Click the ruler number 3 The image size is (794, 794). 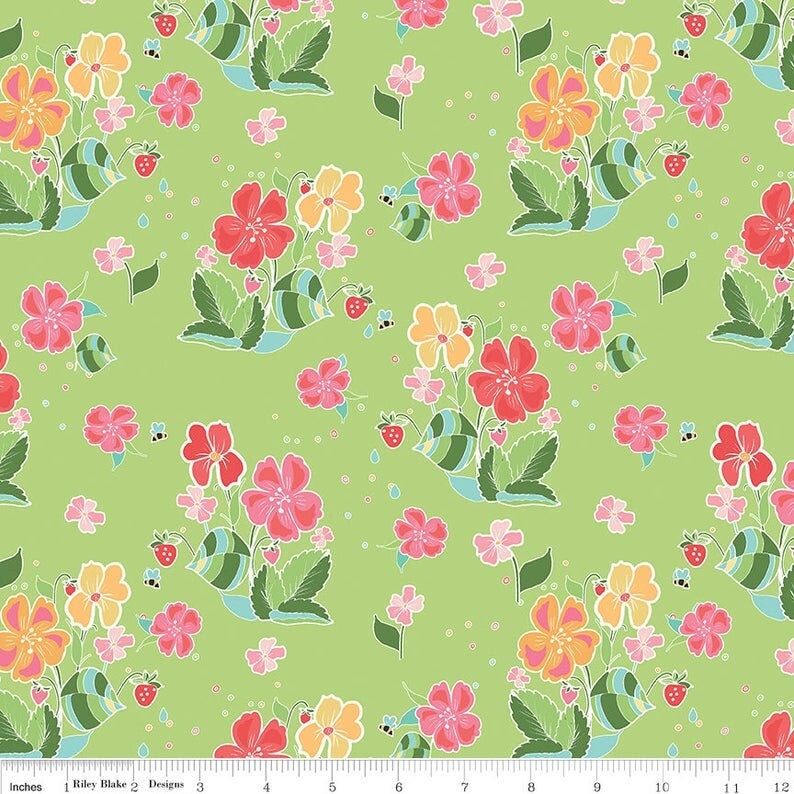(200, 787)
